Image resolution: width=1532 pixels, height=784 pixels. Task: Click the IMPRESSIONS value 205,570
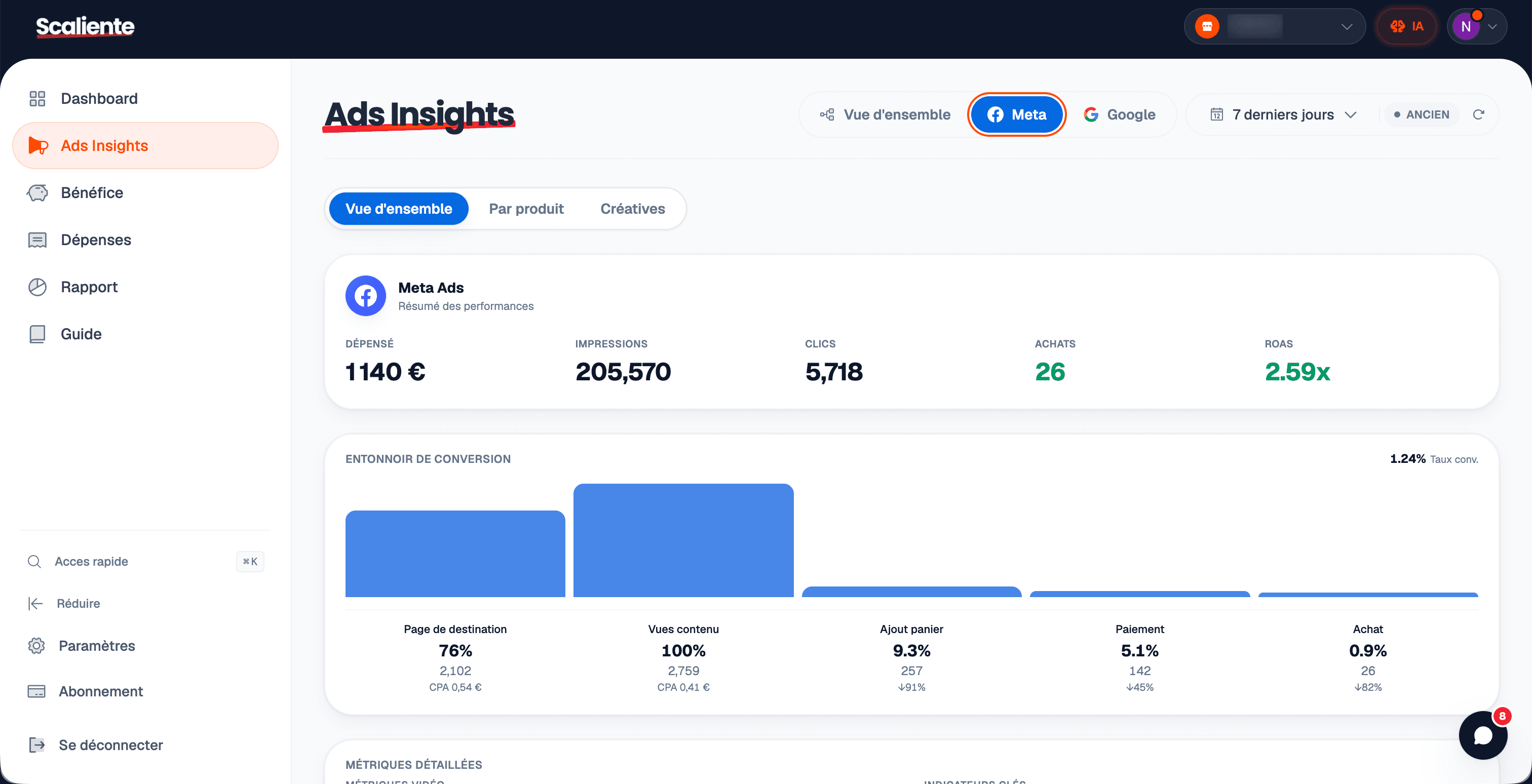[623, 372]
